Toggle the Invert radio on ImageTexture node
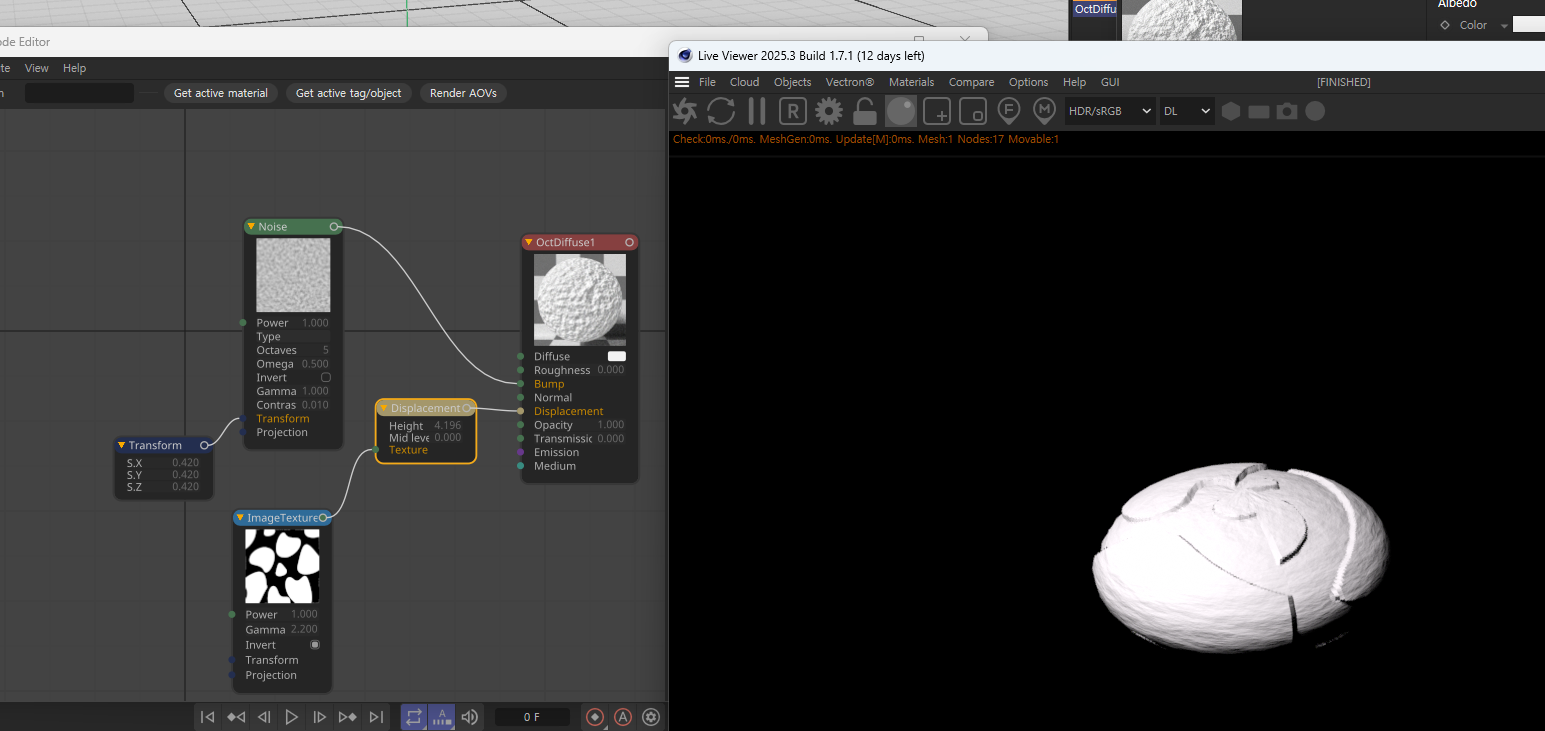The height and width of the screenshot is (731, 1545). pos(315,645)
